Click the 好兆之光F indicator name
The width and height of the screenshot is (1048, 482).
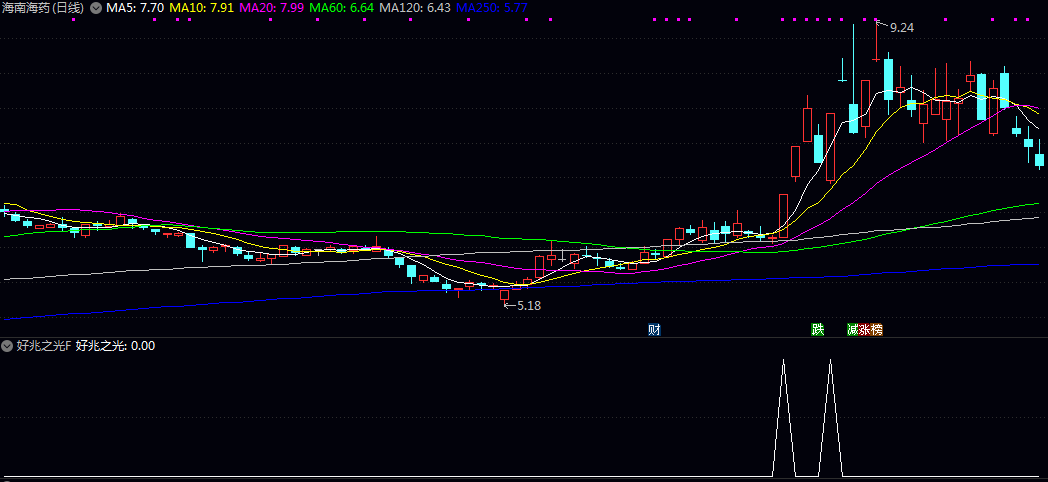(x=43, y=346)
